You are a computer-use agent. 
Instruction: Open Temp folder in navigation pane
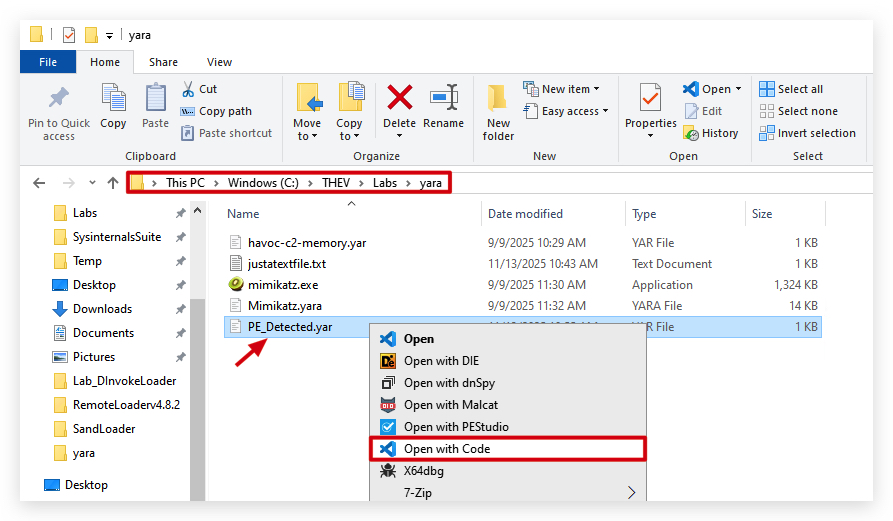[x=87, y=261]
